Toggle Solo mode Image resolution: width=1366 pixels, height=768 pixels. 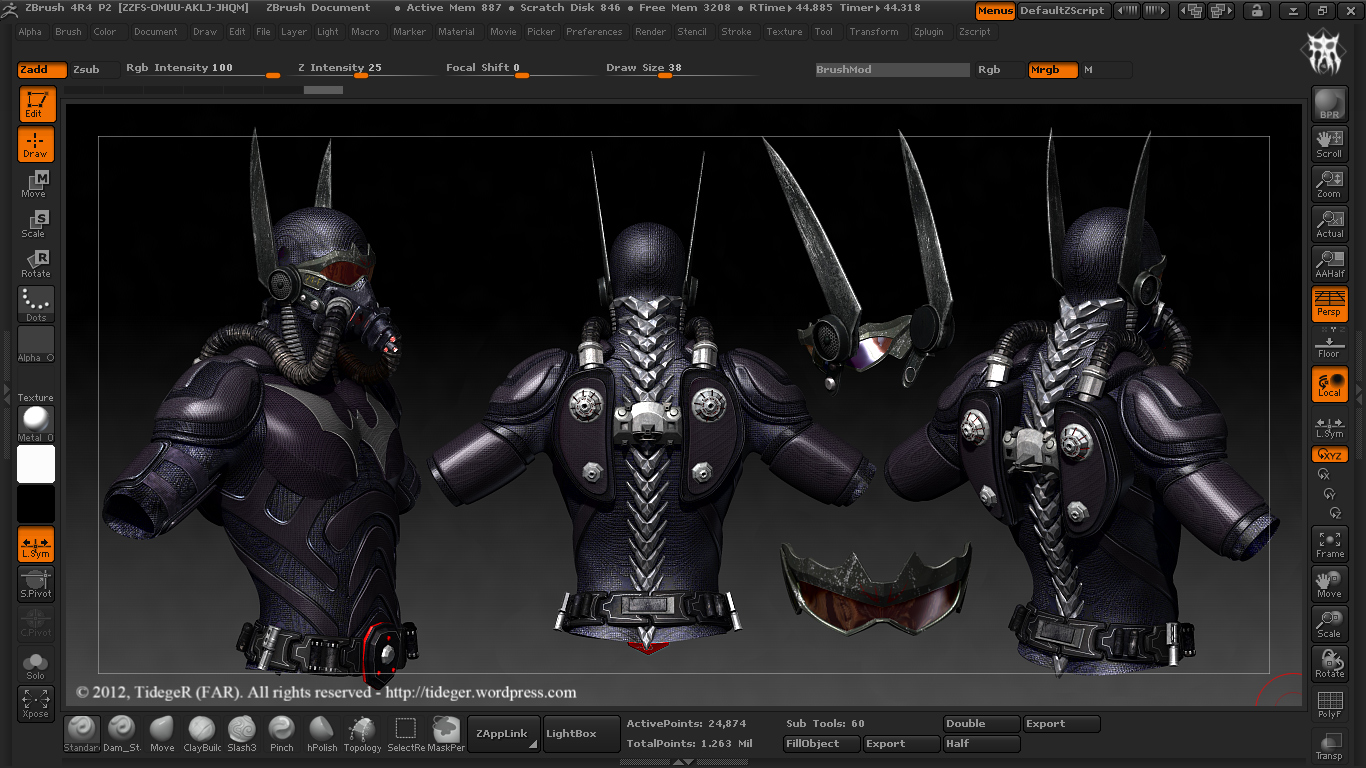36,665
